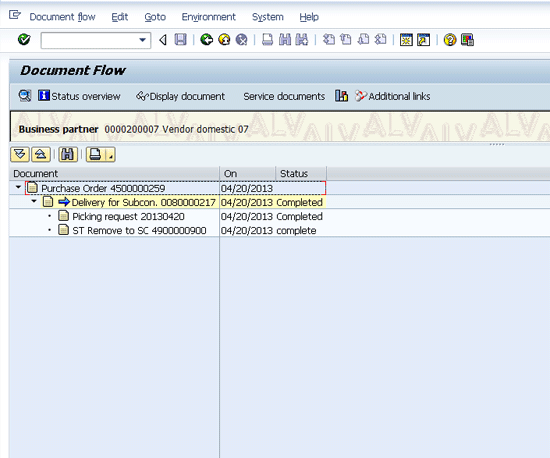Click the Save diskette icon
This screenshot has height=458, width=550.
(180, 40)
